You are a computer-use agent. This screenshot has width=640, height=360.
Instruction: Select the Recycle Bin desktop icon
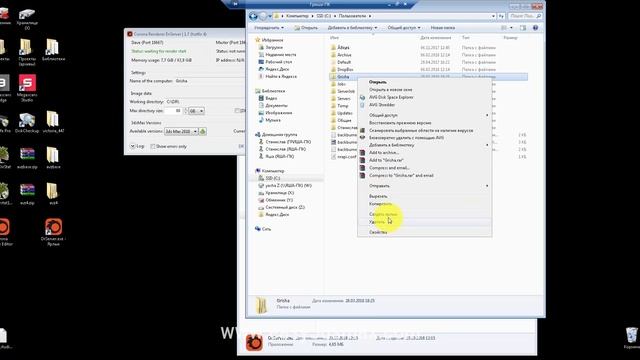coord(632,338)
